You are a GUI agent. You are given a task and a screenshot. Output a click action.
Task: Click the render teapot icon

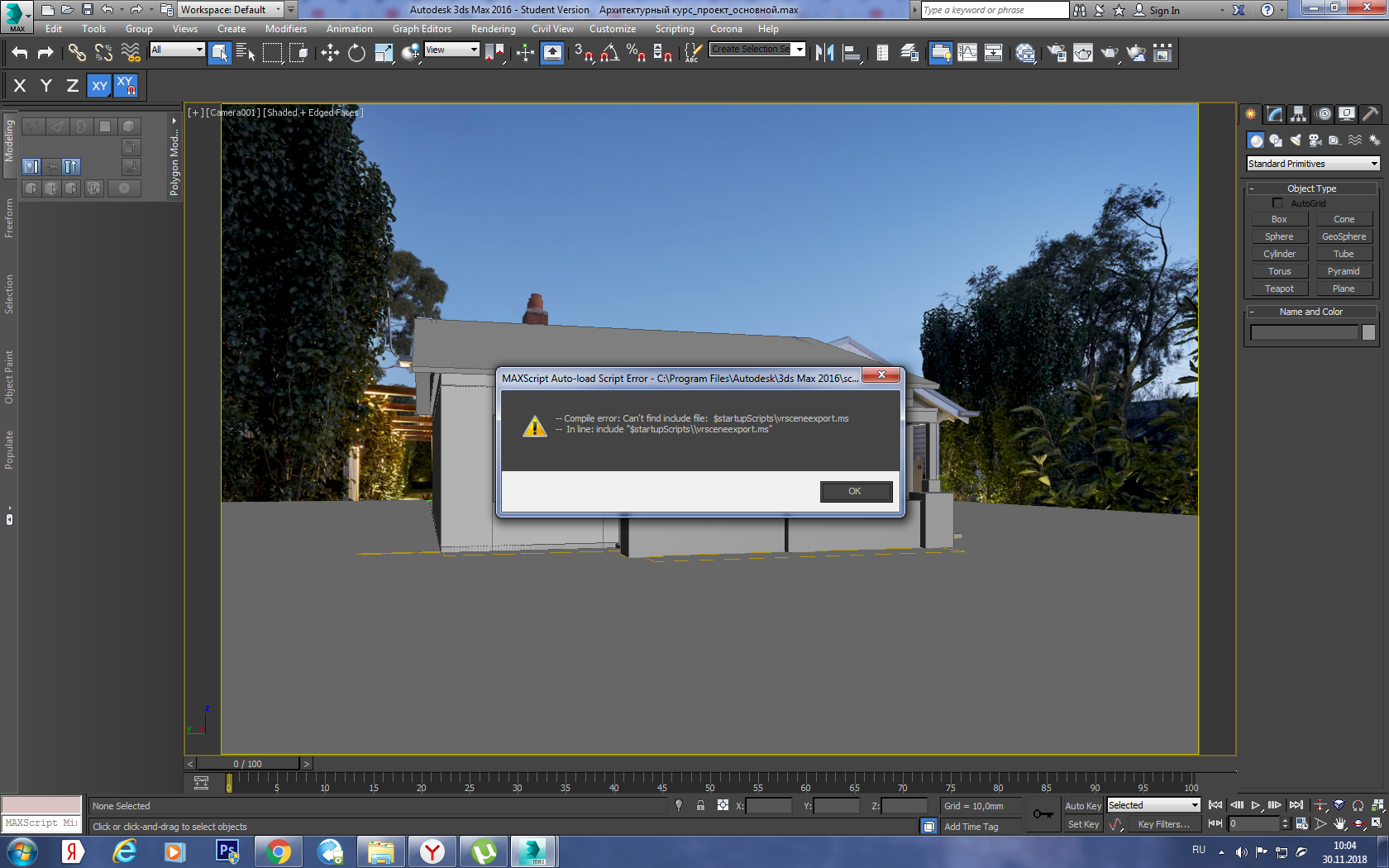tap(1110, 53)
